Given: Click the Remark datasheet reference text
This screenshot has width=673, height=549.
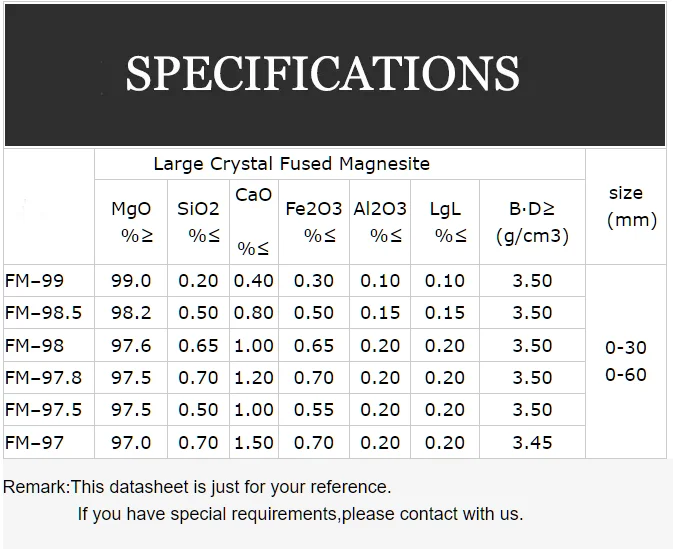Looking at the screenshot, I should pos(197,487).
